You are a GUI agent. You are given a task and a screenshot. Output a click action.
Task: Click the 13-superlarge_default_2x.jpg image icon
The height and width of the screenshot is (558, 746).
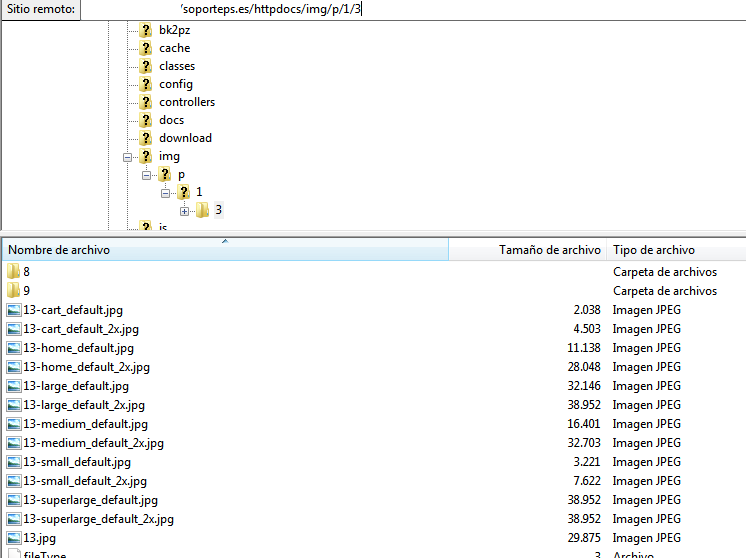tap(14, 519)
